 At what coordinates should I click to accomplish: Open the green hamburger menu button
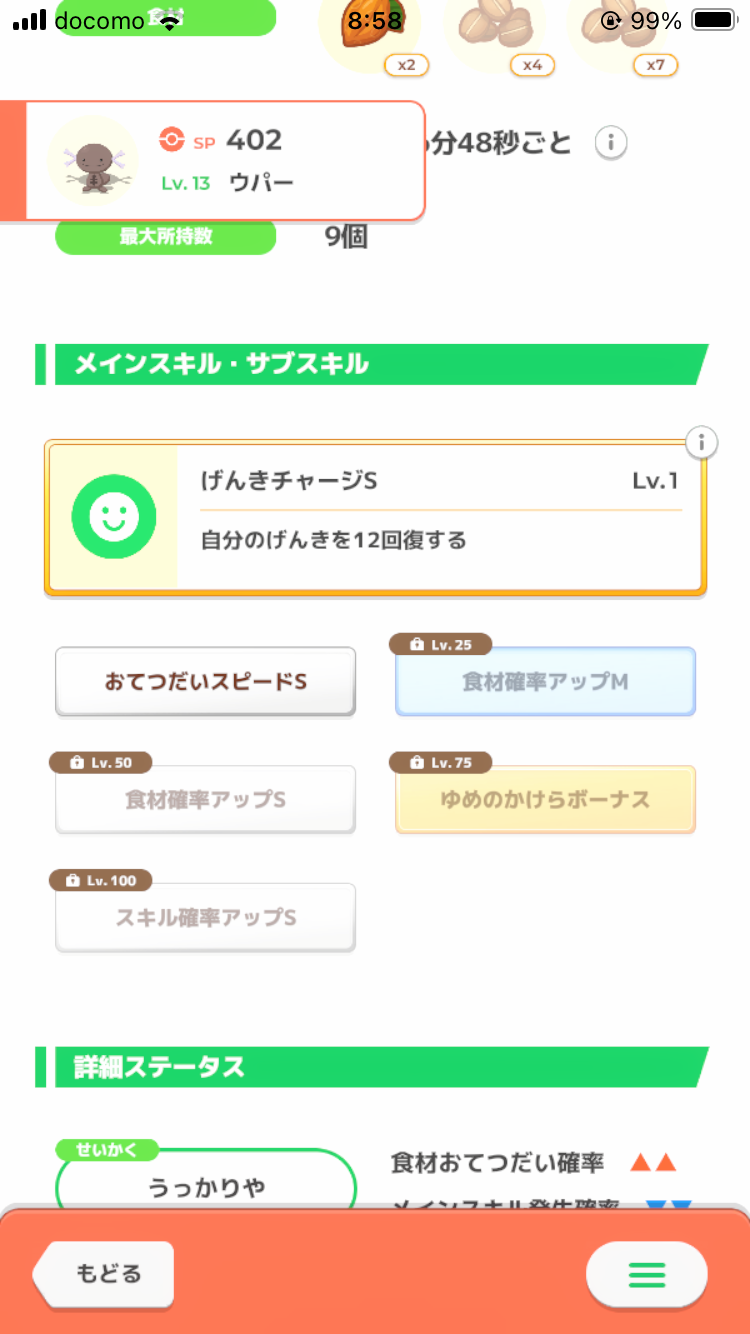tap(646, 1274)
